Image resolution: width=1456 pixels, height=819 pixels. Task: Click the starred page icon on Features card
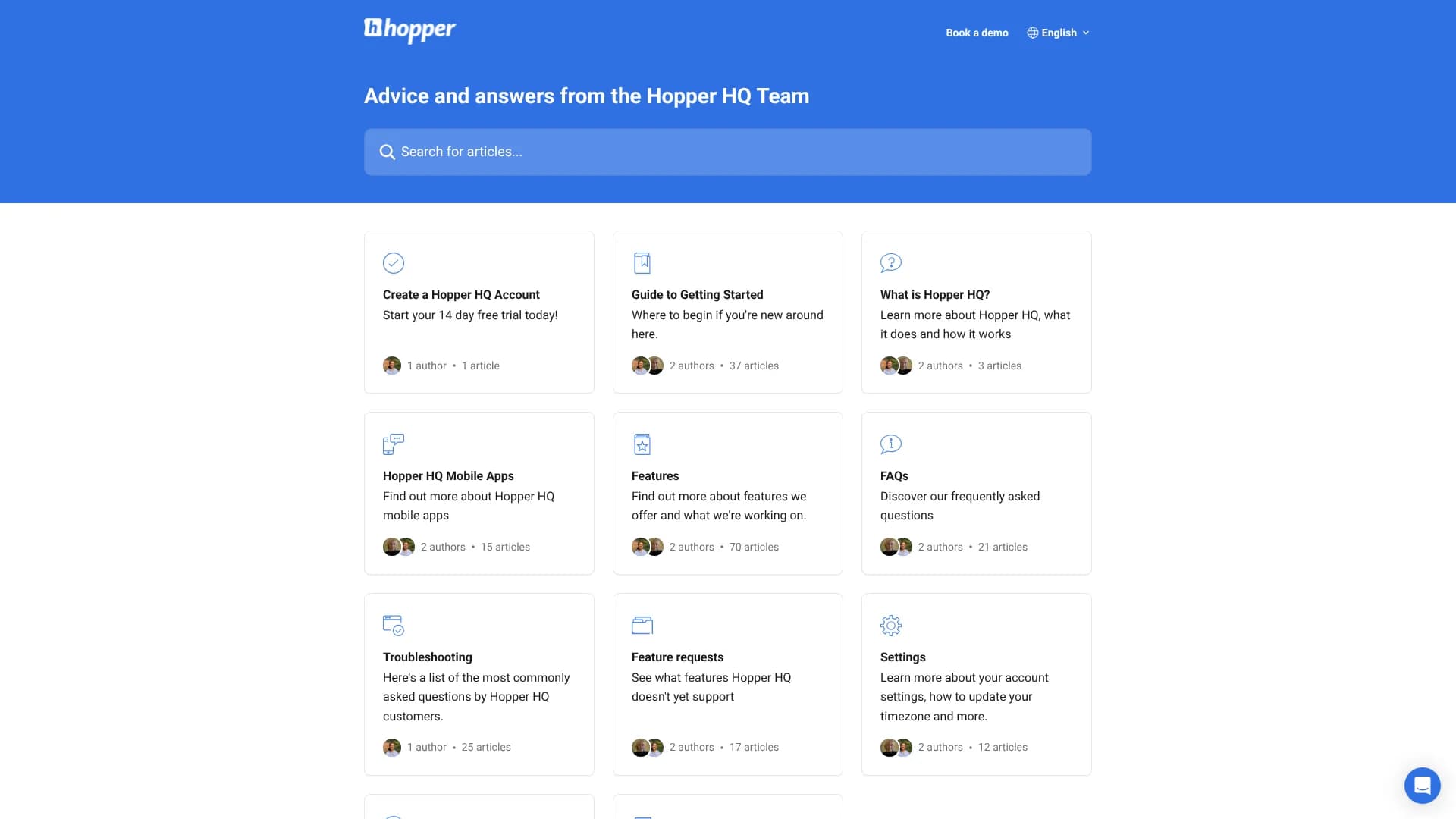[x=642, y=444]
